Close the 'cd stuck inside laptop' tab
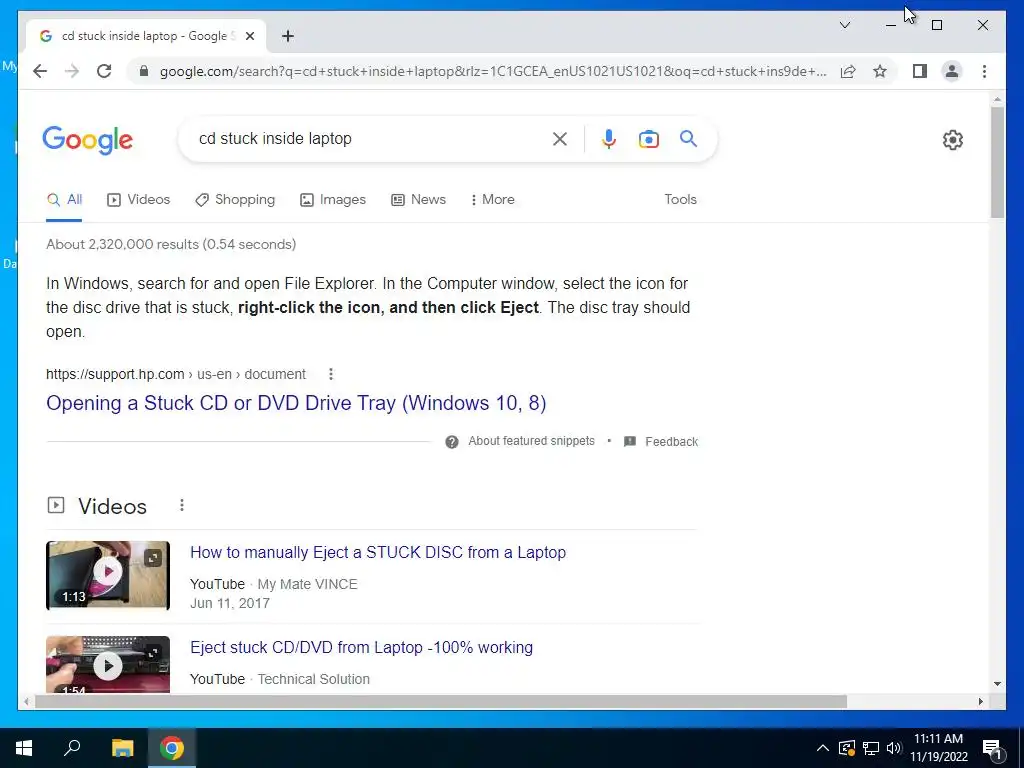Image resolution: width=1024 pixels, height=768 pixels. (x=249, y=36)
